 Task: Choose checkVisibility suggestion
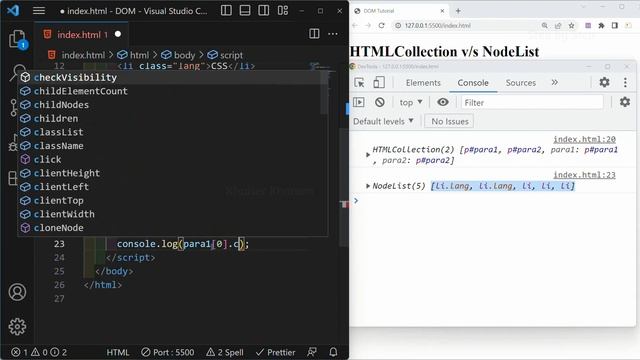tap(172, 78)
